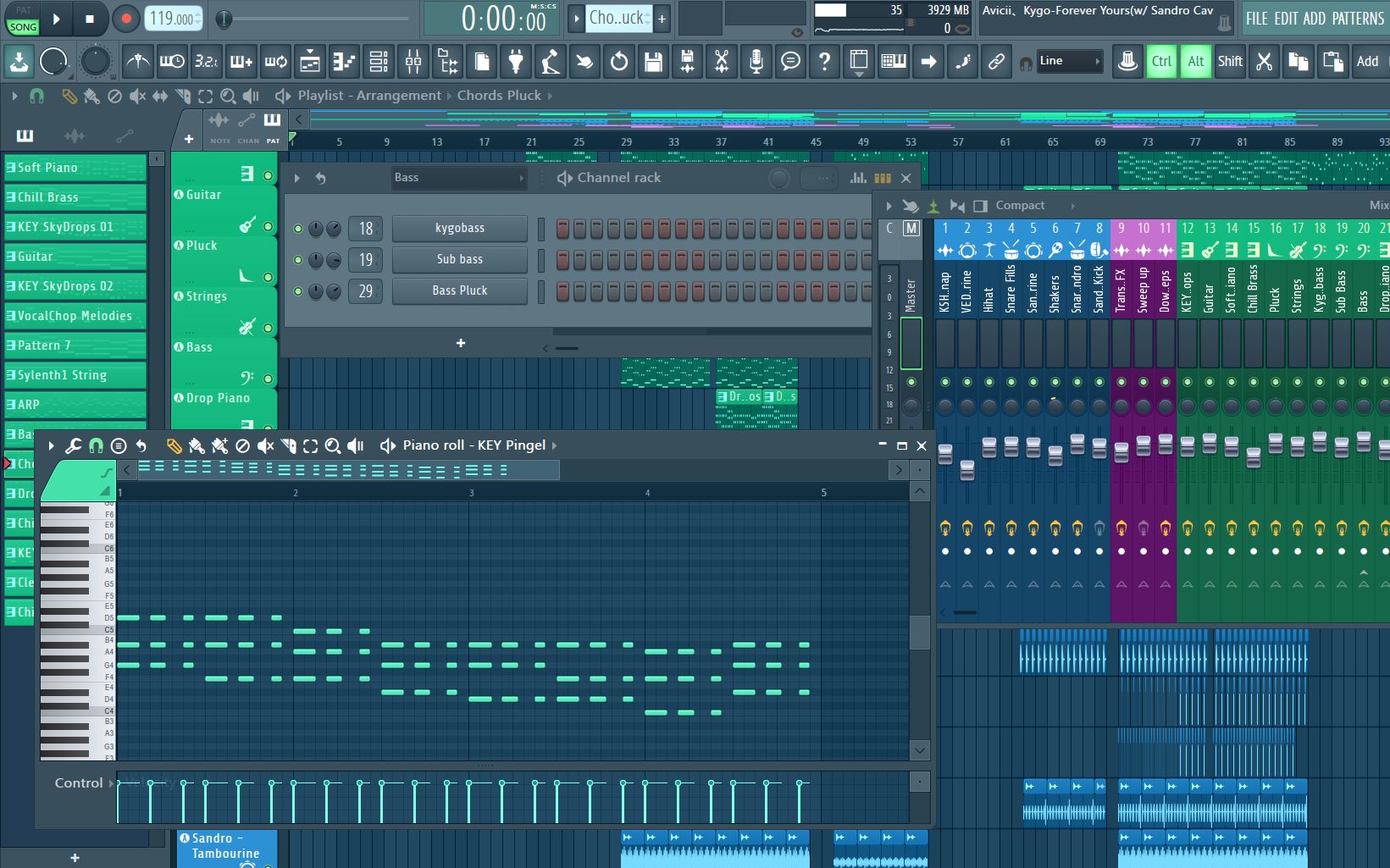Toggle snap magnet in the Piano roll toolbar
1390x868 pixels.
(98, 445)
